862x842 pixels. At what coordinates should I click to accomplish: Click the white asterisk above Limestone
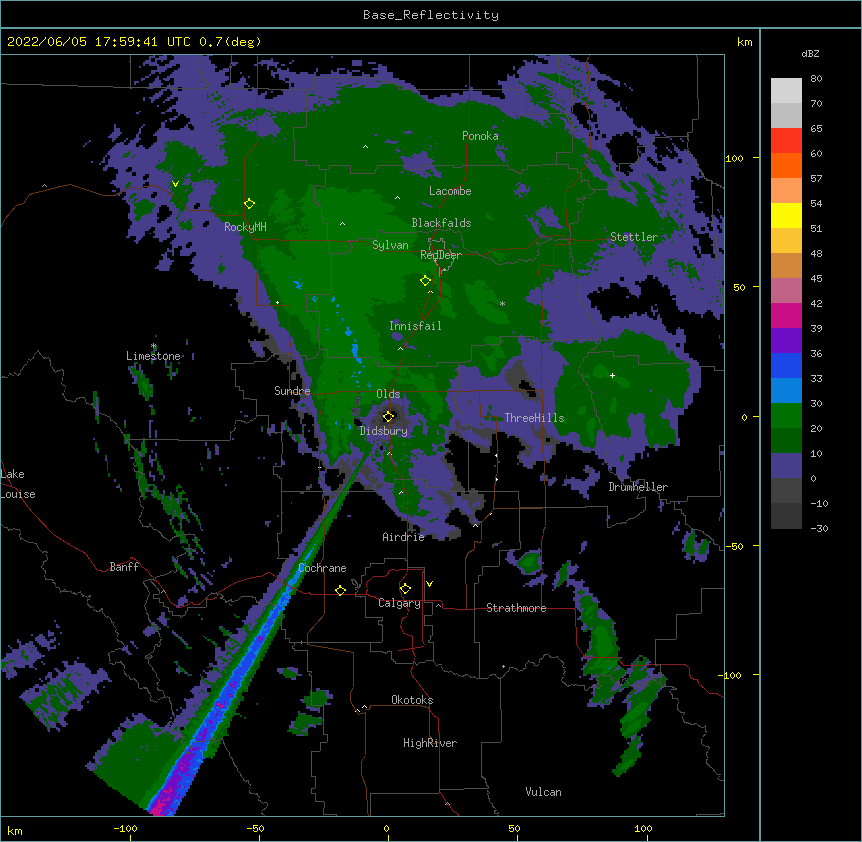click(x=154, y=346)
